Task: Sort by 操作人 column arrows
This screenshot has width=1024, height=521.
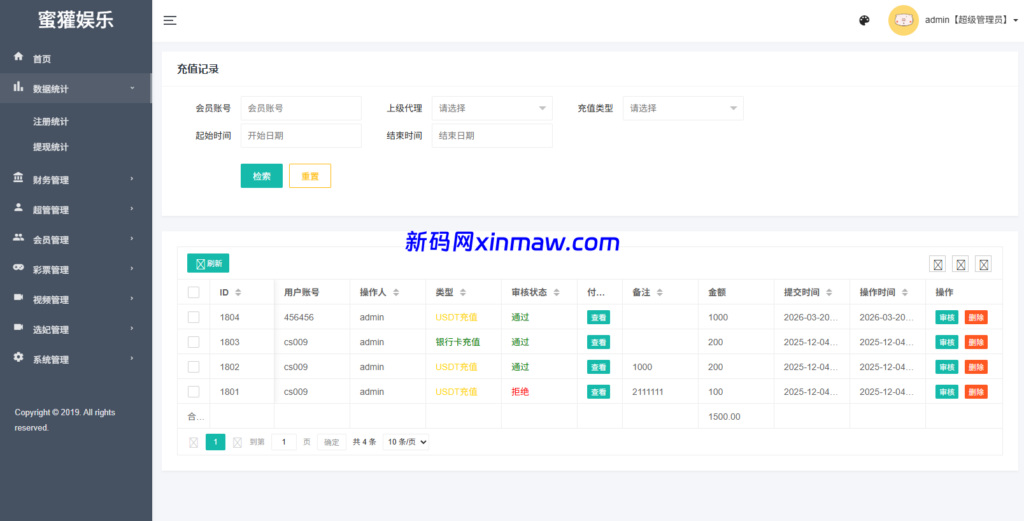Action: click(x=396, y=292)
